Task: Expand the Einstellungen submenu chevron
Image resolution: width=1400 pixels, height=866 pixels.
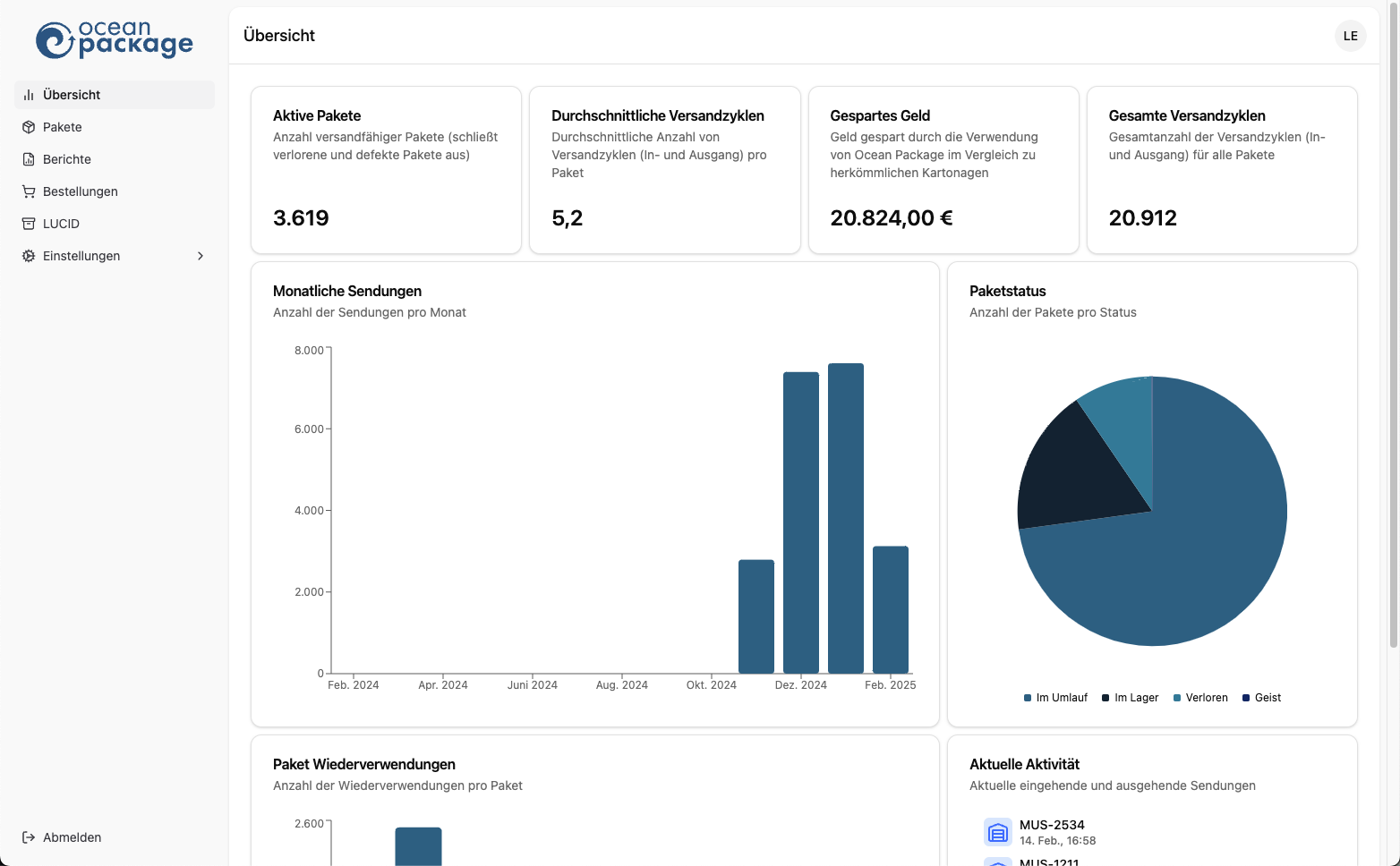Action: (201, 256)
